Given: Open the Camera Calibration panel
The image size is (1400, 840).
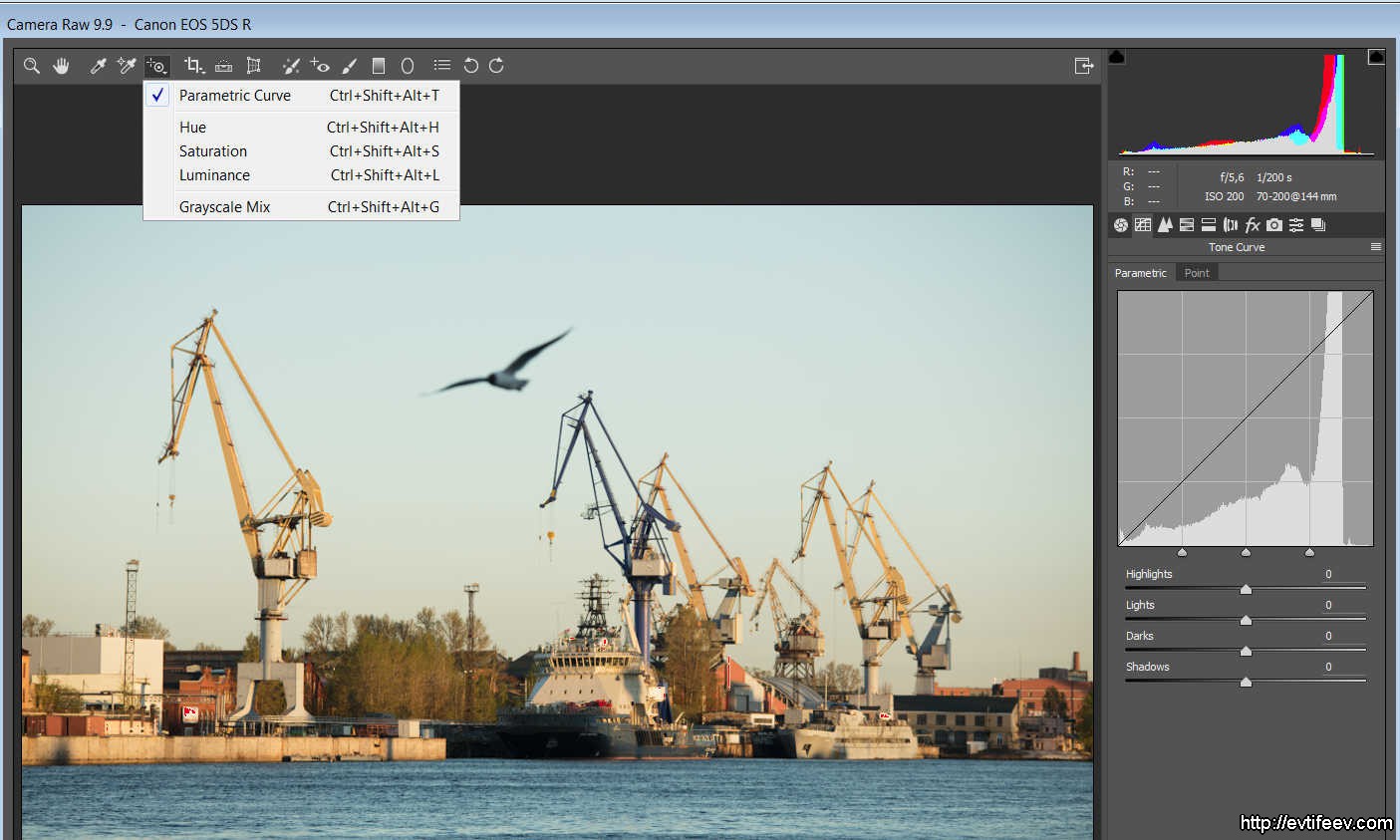Looking at the screenshot, I should coord(1274,225).
